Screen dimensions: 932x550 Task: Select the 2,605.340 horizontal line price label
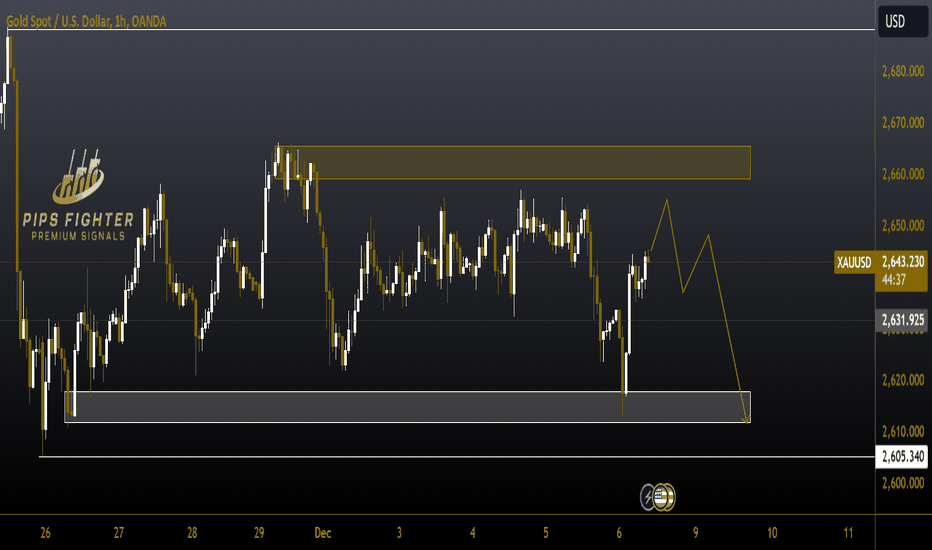click(903, 457)
